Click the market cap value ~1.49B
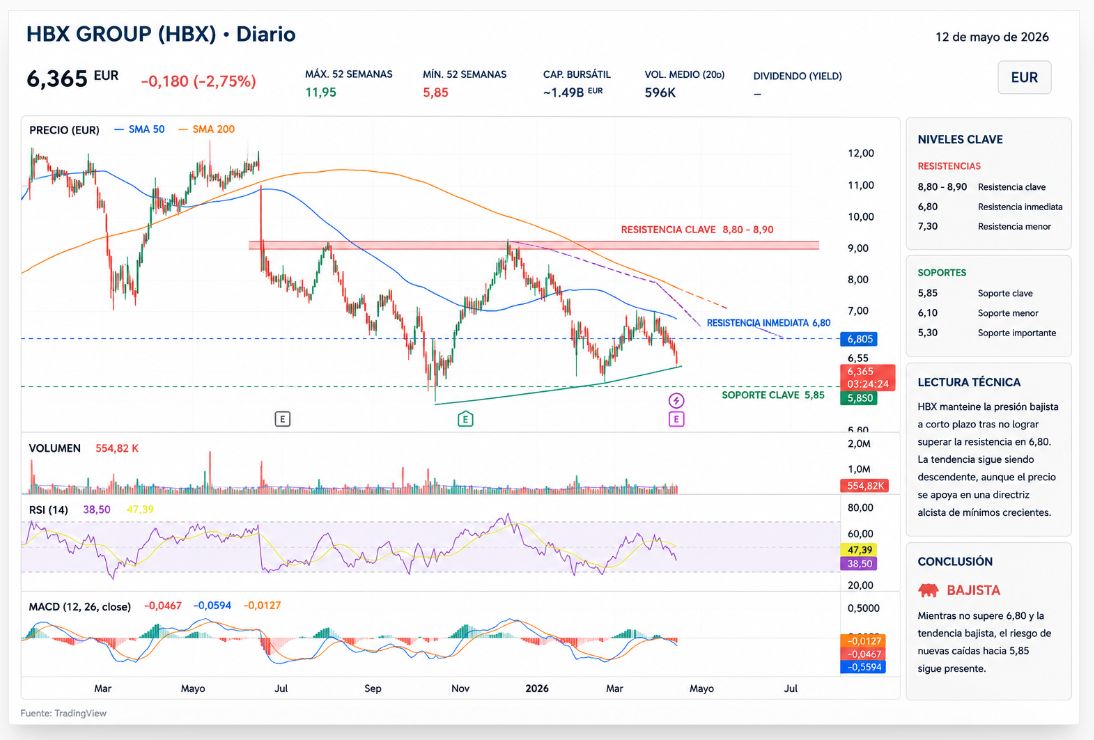Screen dimensions: 1094x740 tap(573, 92)
